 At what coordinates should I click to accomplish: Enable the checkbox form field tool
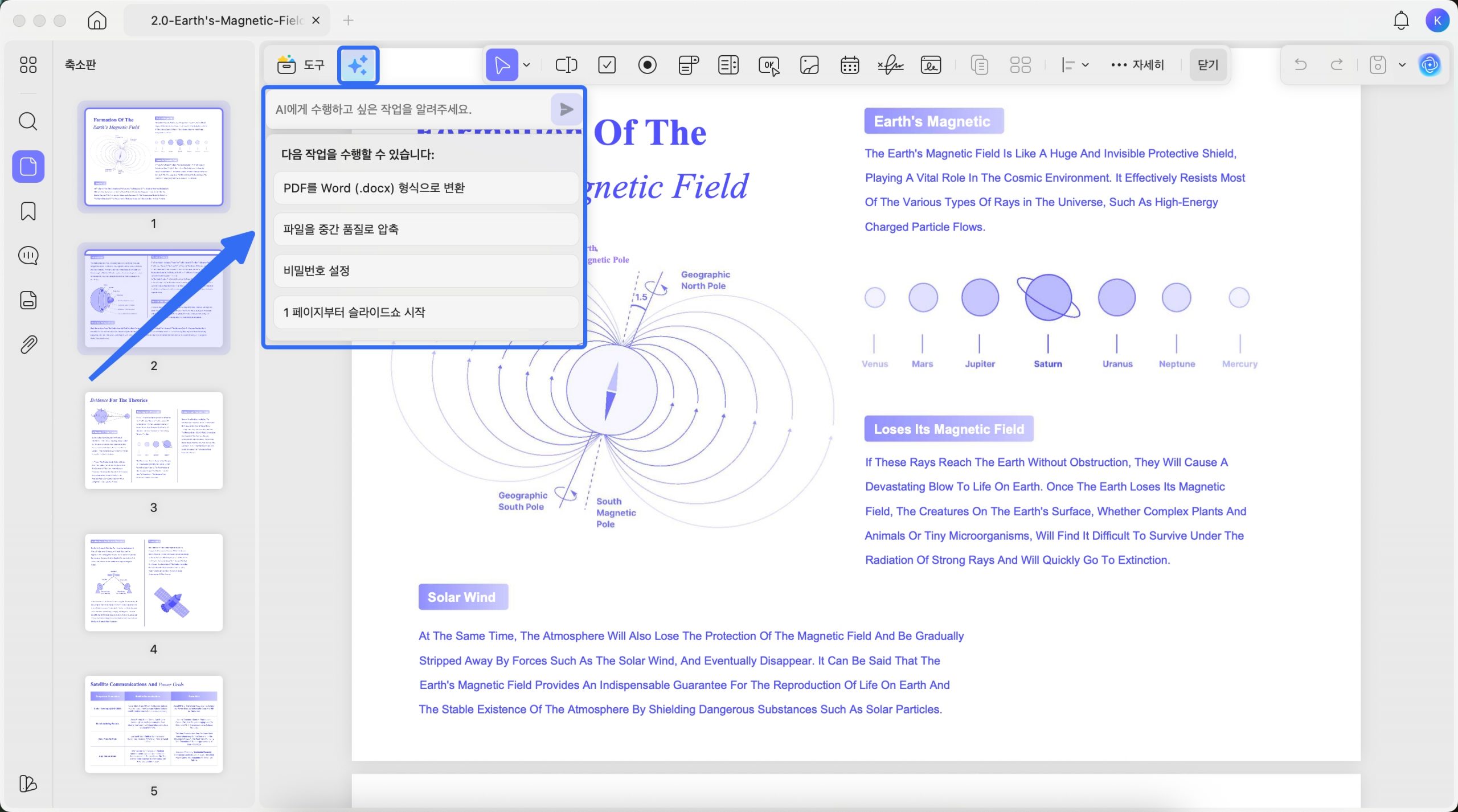coord(606,64)
